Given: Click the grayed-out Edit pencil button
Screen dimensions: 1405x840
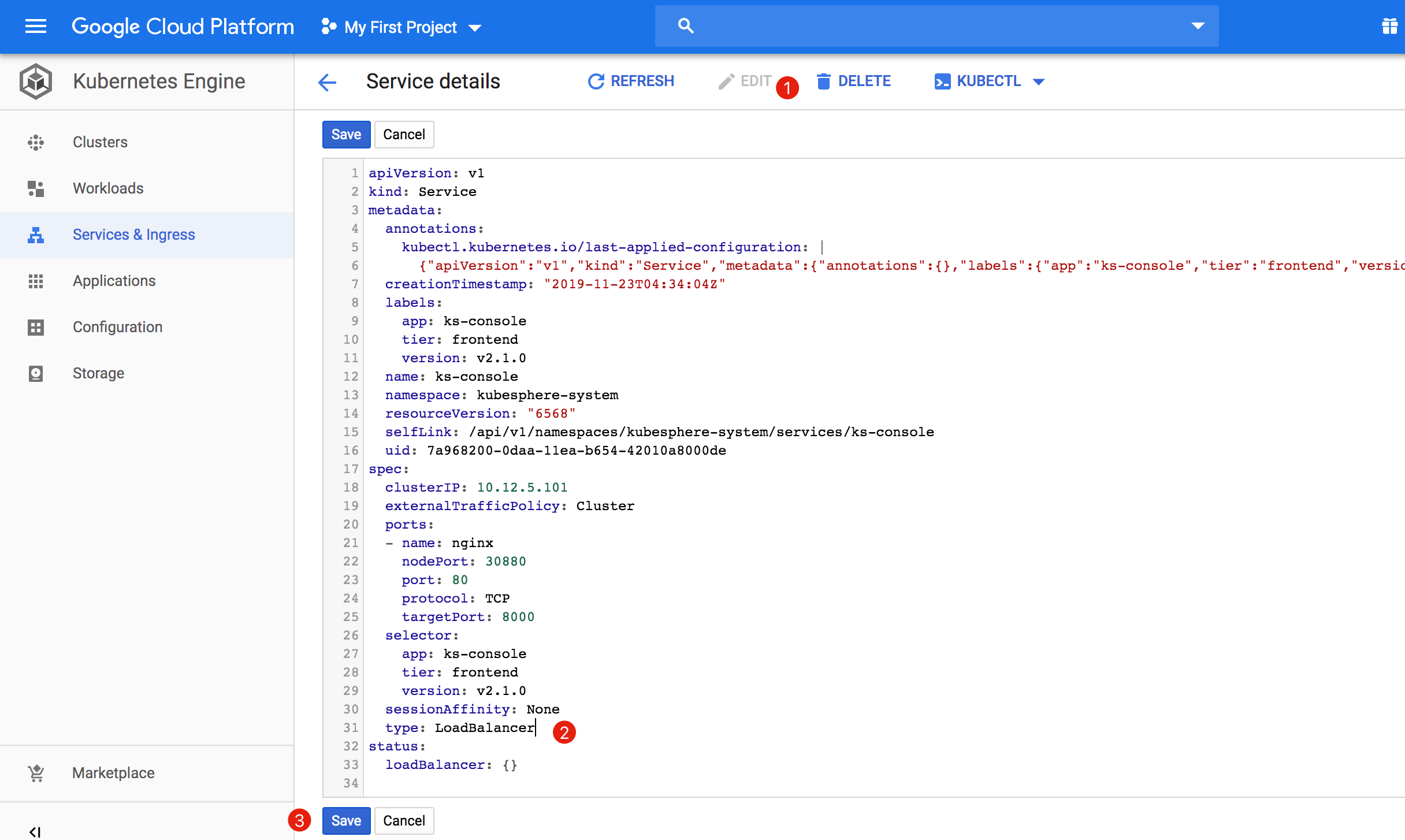Looking at the screenshot, I should 745,81.
